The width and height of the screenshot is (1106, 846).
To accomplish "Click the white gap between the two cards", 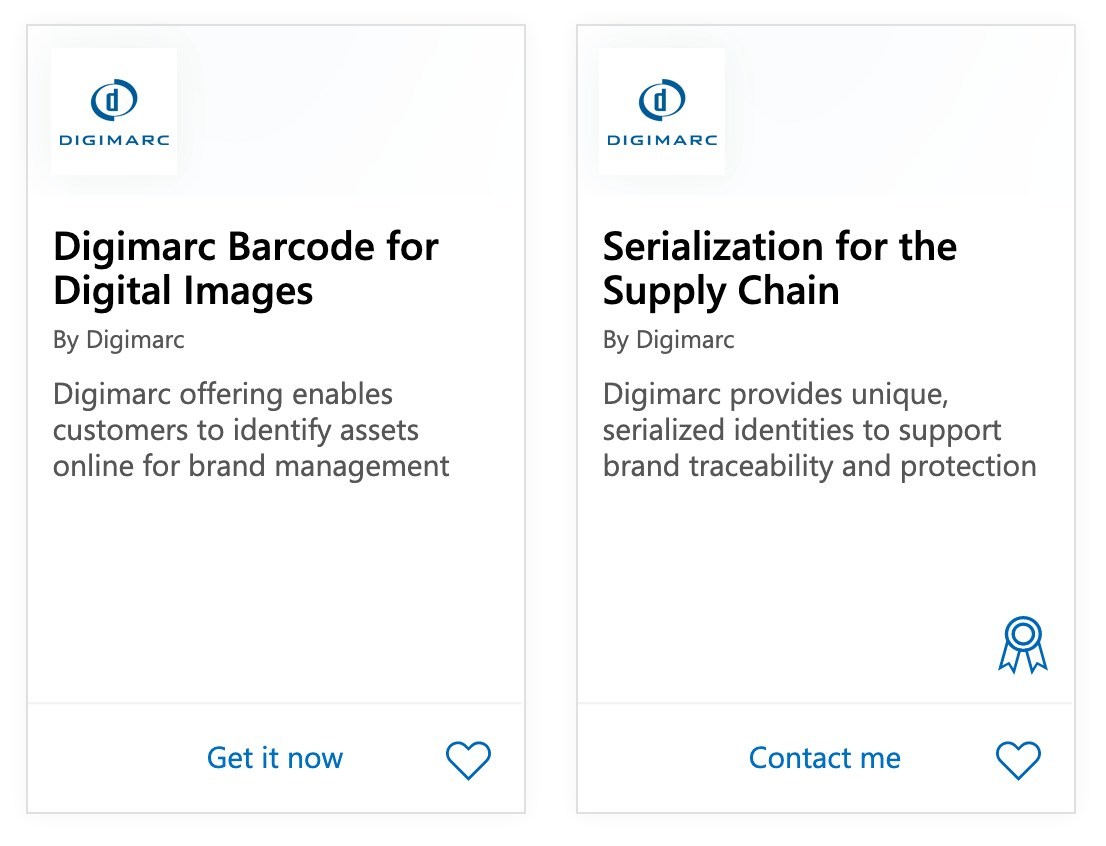I will pos(551,420).
